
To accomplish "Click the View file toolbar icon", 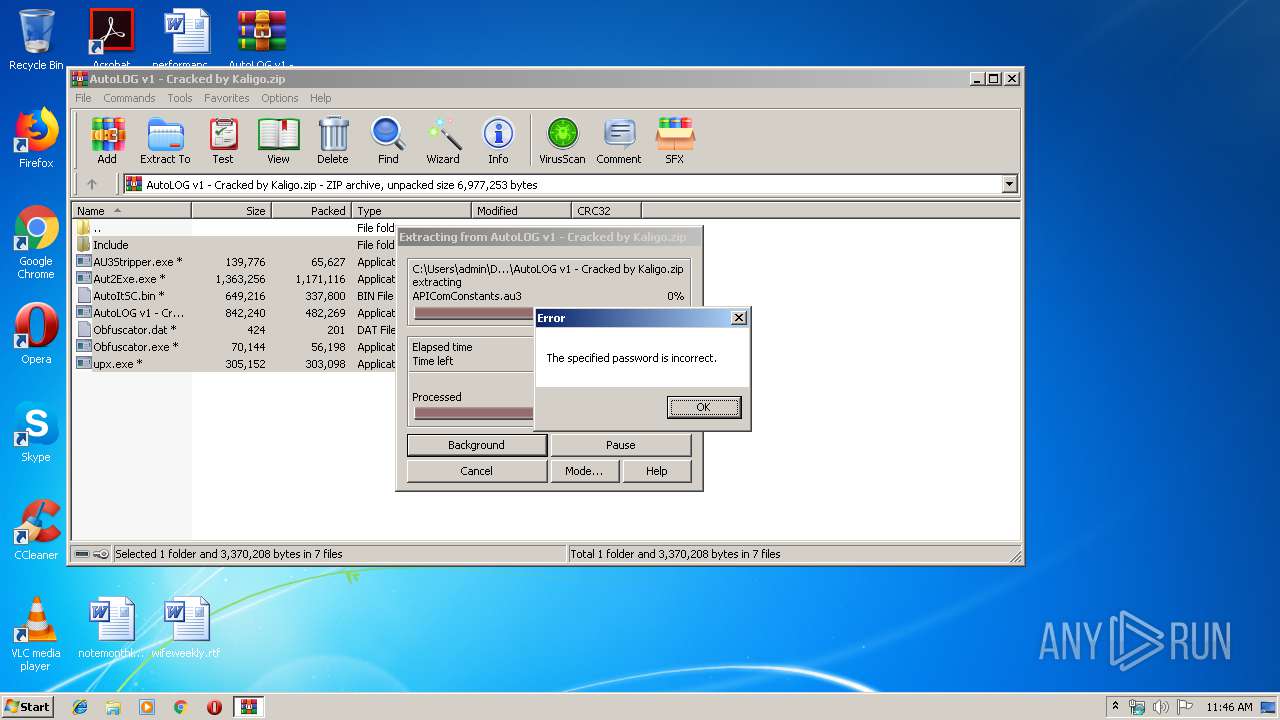I will pyautogui.click(x=278, y=141).
